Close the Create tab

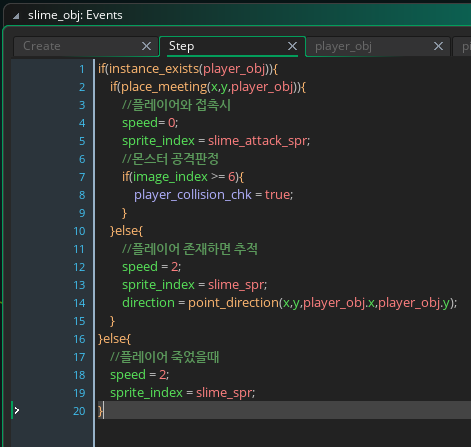tap(146, 46)
